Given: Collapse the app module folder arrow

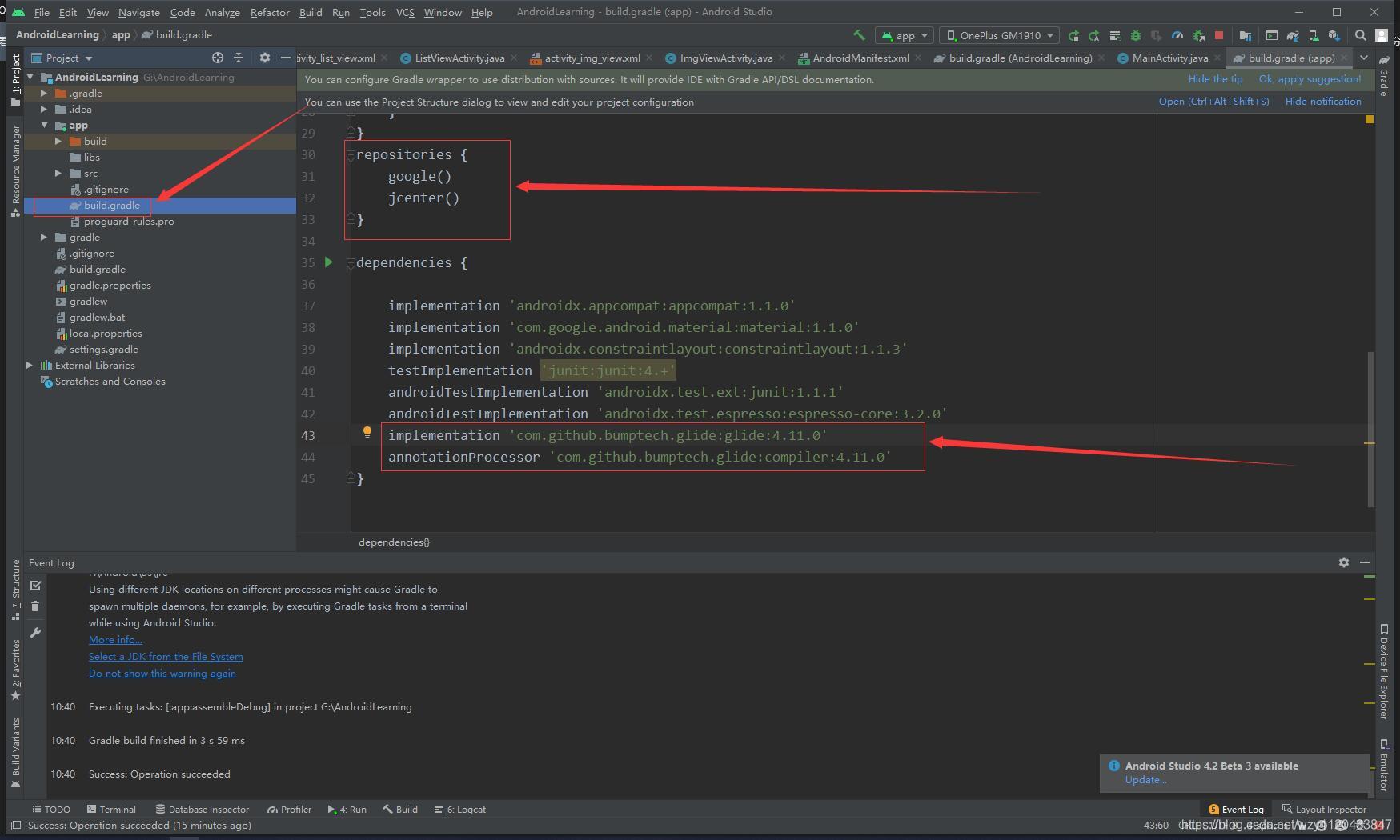Looking at the screenshot, I should click(44, 125).
